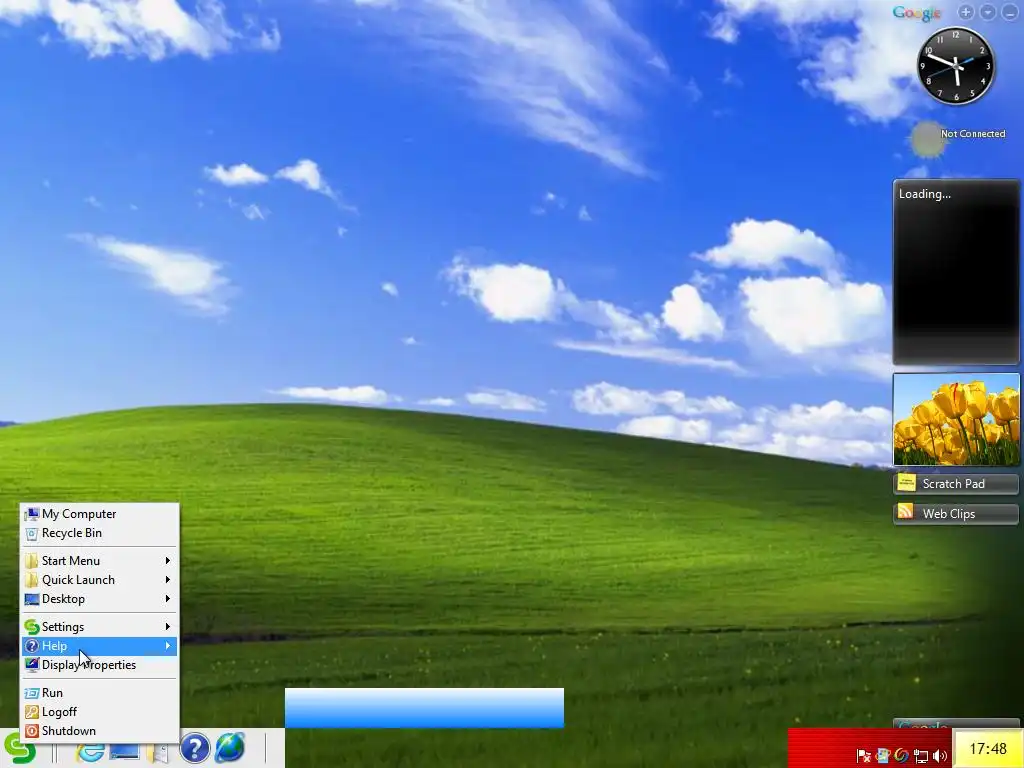Click the Web Clips RSS feed icon
This screenshot has width=1024, height=768.
pyautogui.click(x=905, y=511)
